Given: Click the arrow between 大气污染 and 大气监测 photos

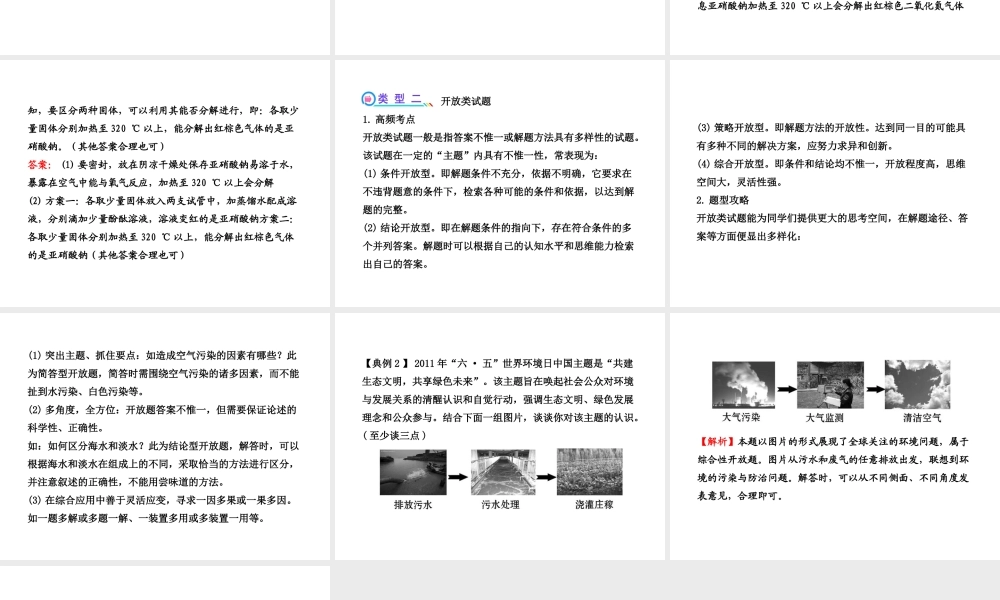Looking at the screenshot, I should (786, 389).
